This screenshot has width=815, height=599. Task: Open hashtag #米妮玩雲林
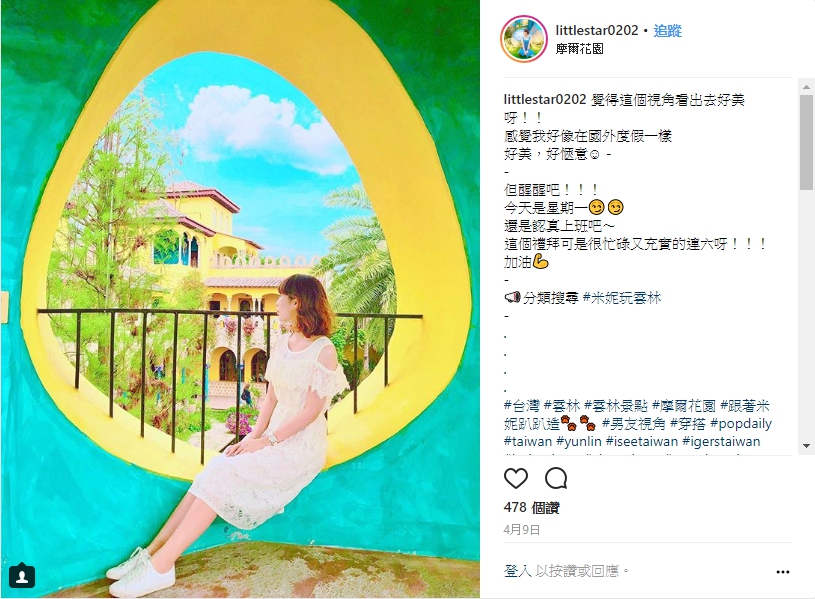pyautogui.click(x=622, y=298)
